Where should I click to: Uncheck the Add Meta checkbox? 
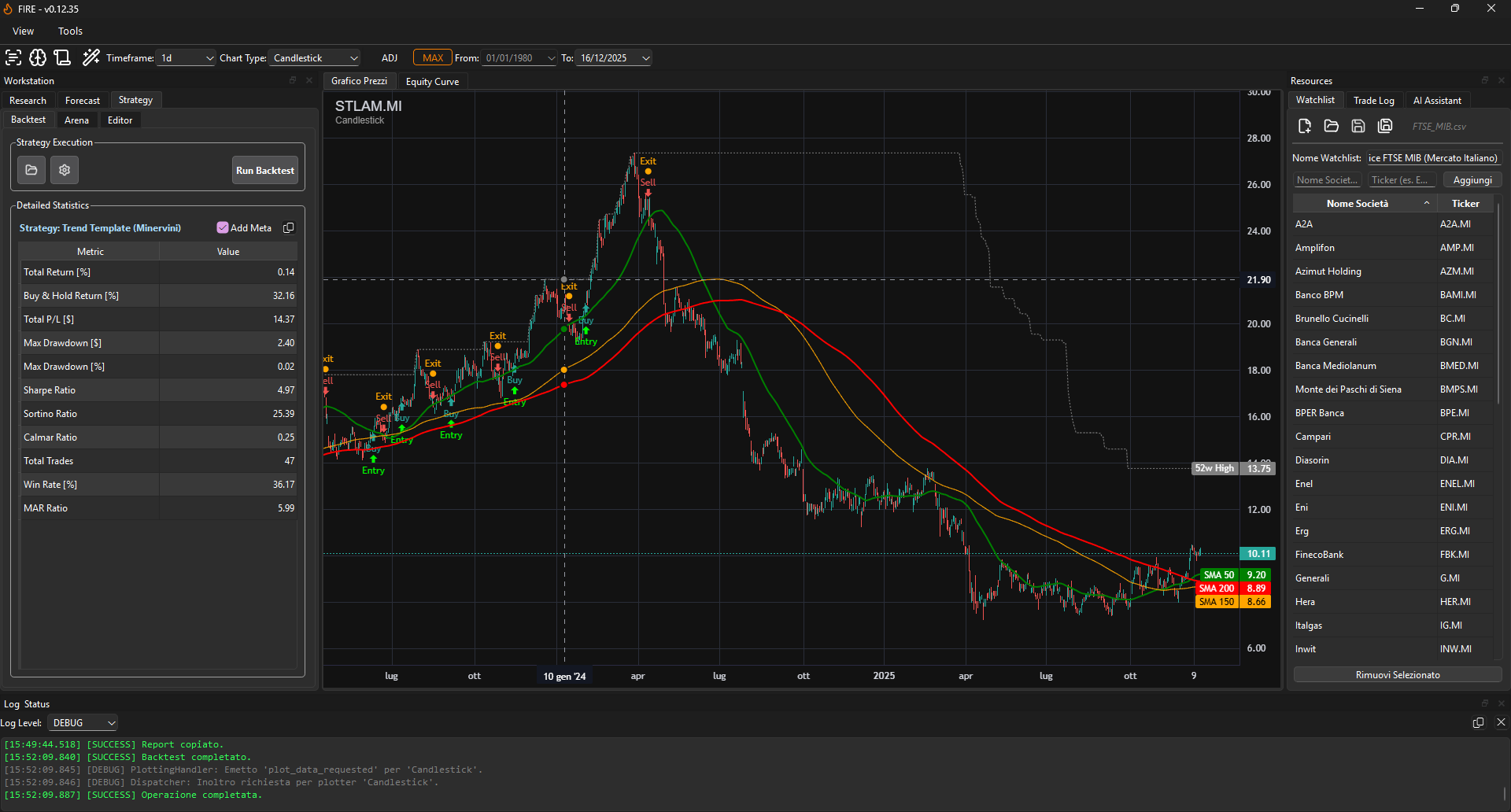pos(223,228)
